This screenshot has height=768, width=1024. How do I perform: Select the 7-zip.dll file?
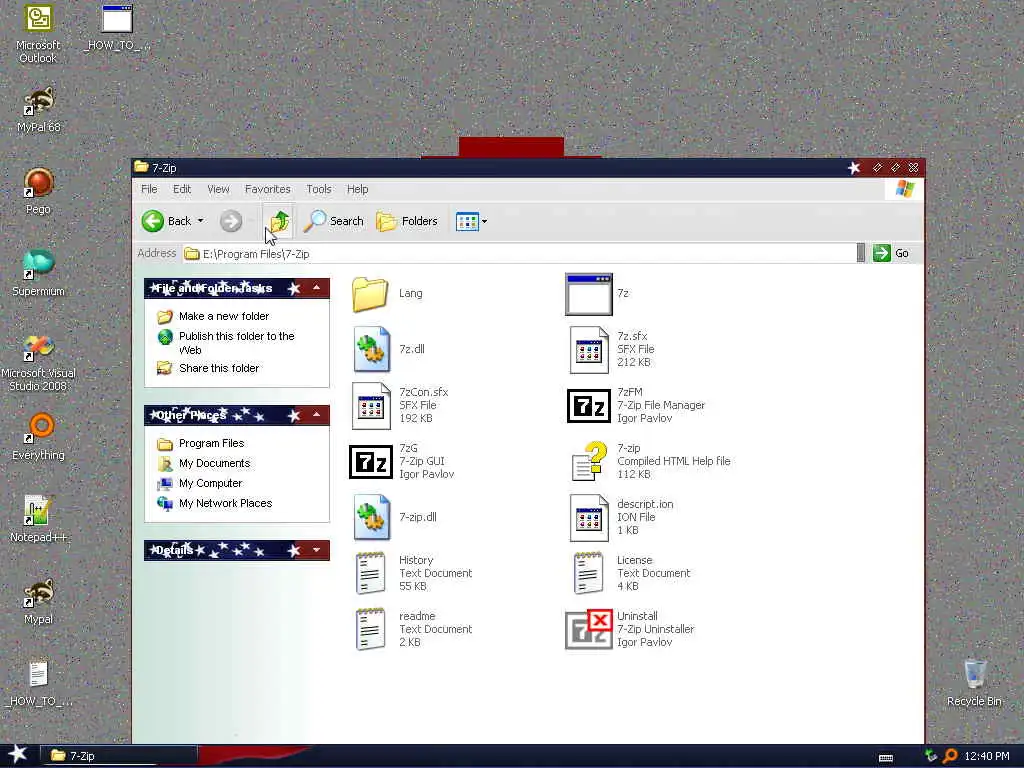coord(372,517)
